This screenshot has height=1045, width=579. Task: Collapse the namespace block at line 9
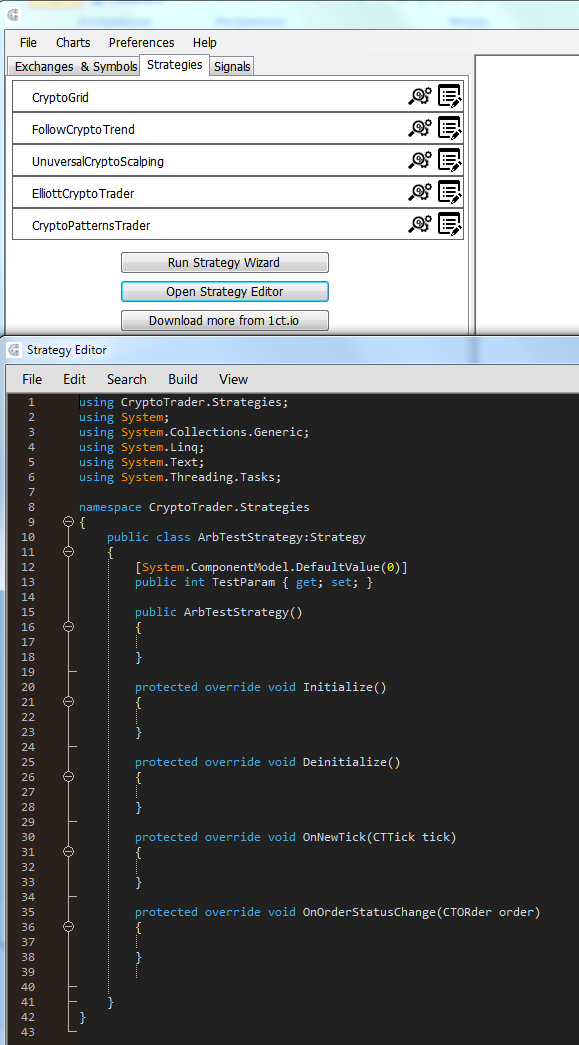(x=68, y=522)
